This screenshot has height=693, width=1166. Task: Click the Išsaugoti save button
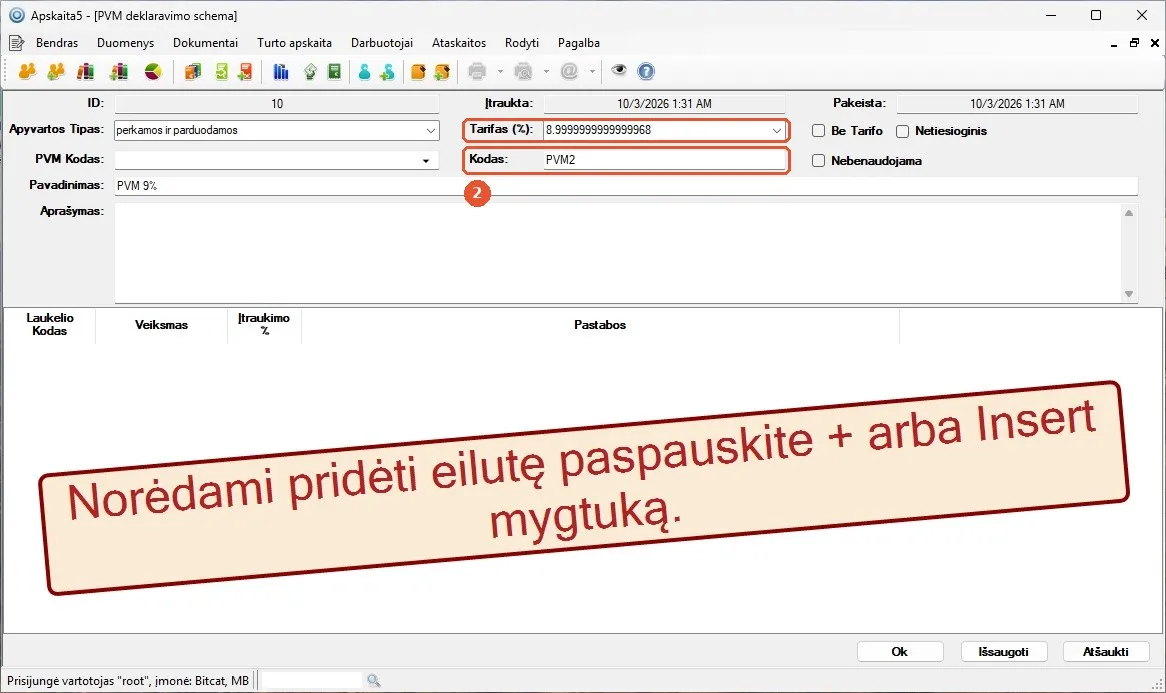1004,651
